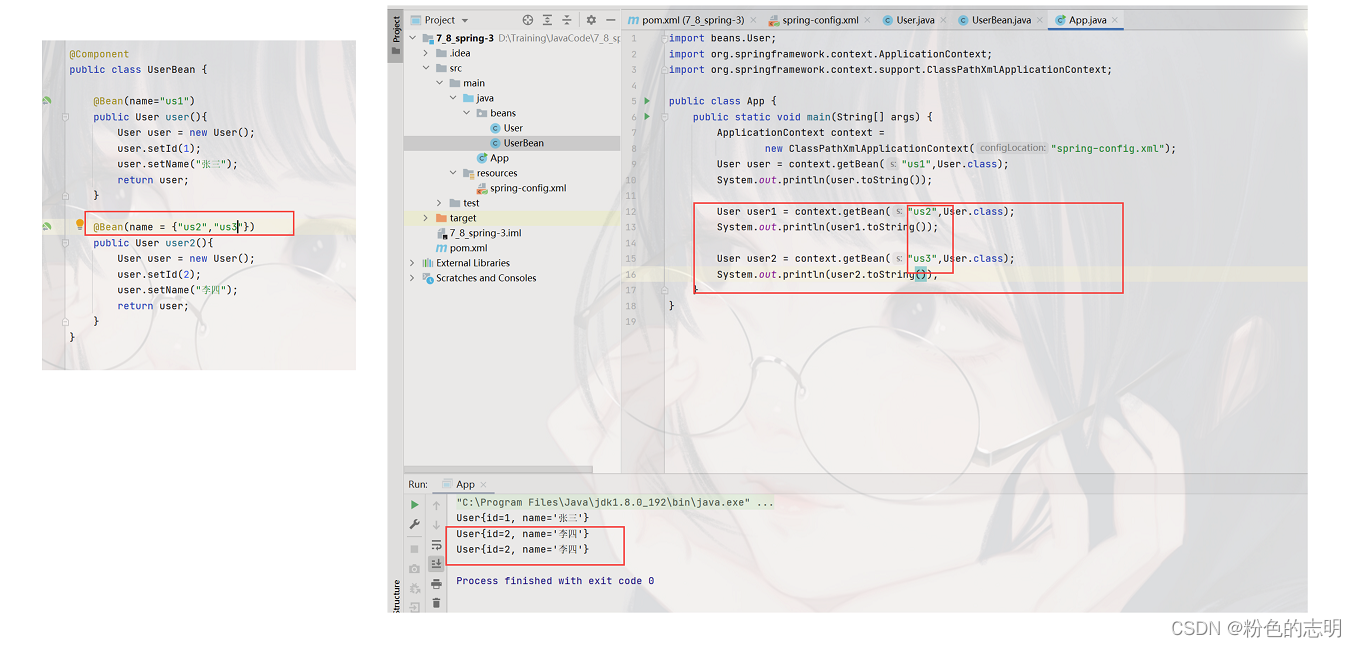Open run configuration wrench icon
1357x647 pixels.
[415, 525]
